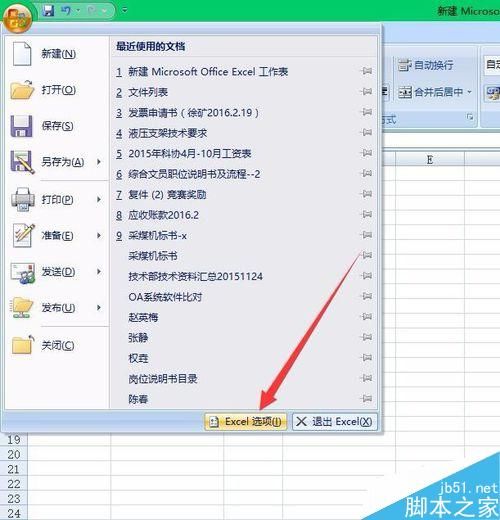Open the round Office Button
The height and width of the screenshot is (520, 500).
[17, 17]
